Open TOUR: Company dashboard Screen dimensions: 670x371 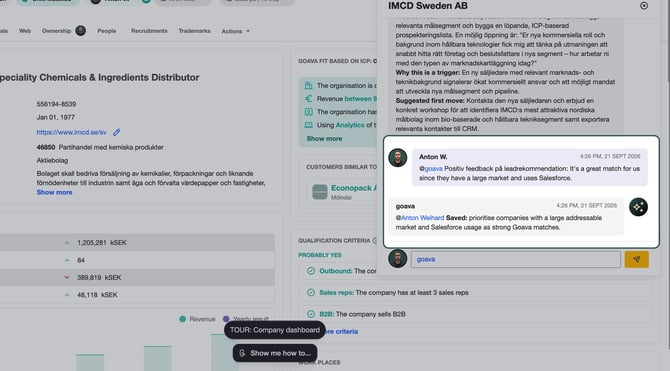pyautogui.click(x=275, y=330)
